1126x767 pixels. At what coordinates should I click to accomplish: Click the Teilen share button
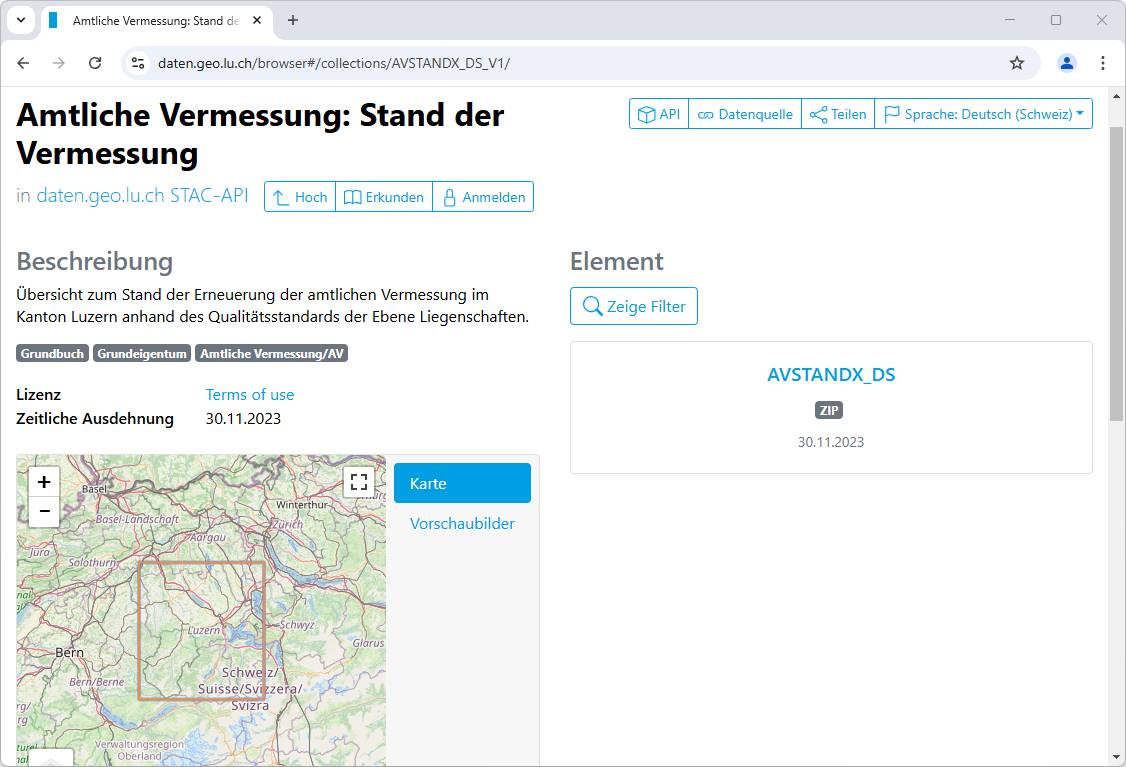[838, 114]
